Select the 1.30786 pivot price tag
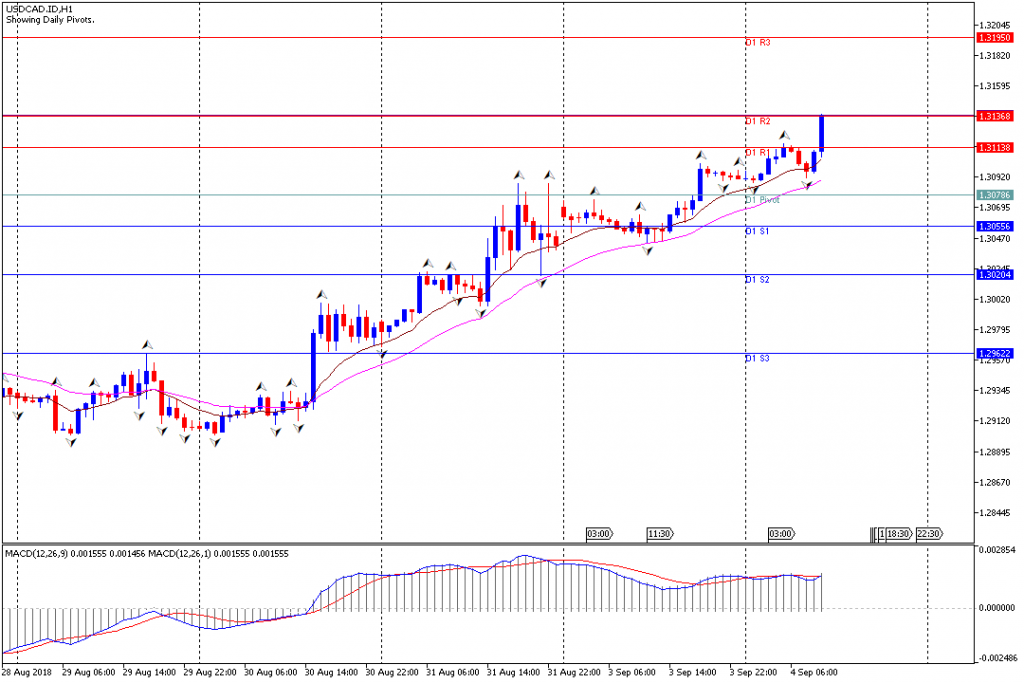 996,195
